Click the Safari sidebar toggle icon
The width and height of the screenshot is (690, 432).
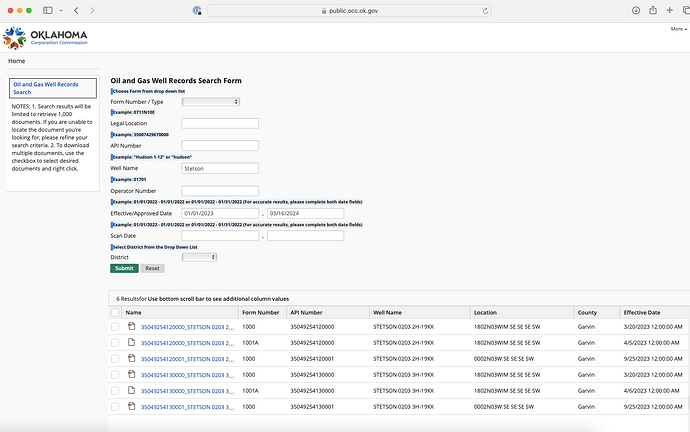(48, 11)
